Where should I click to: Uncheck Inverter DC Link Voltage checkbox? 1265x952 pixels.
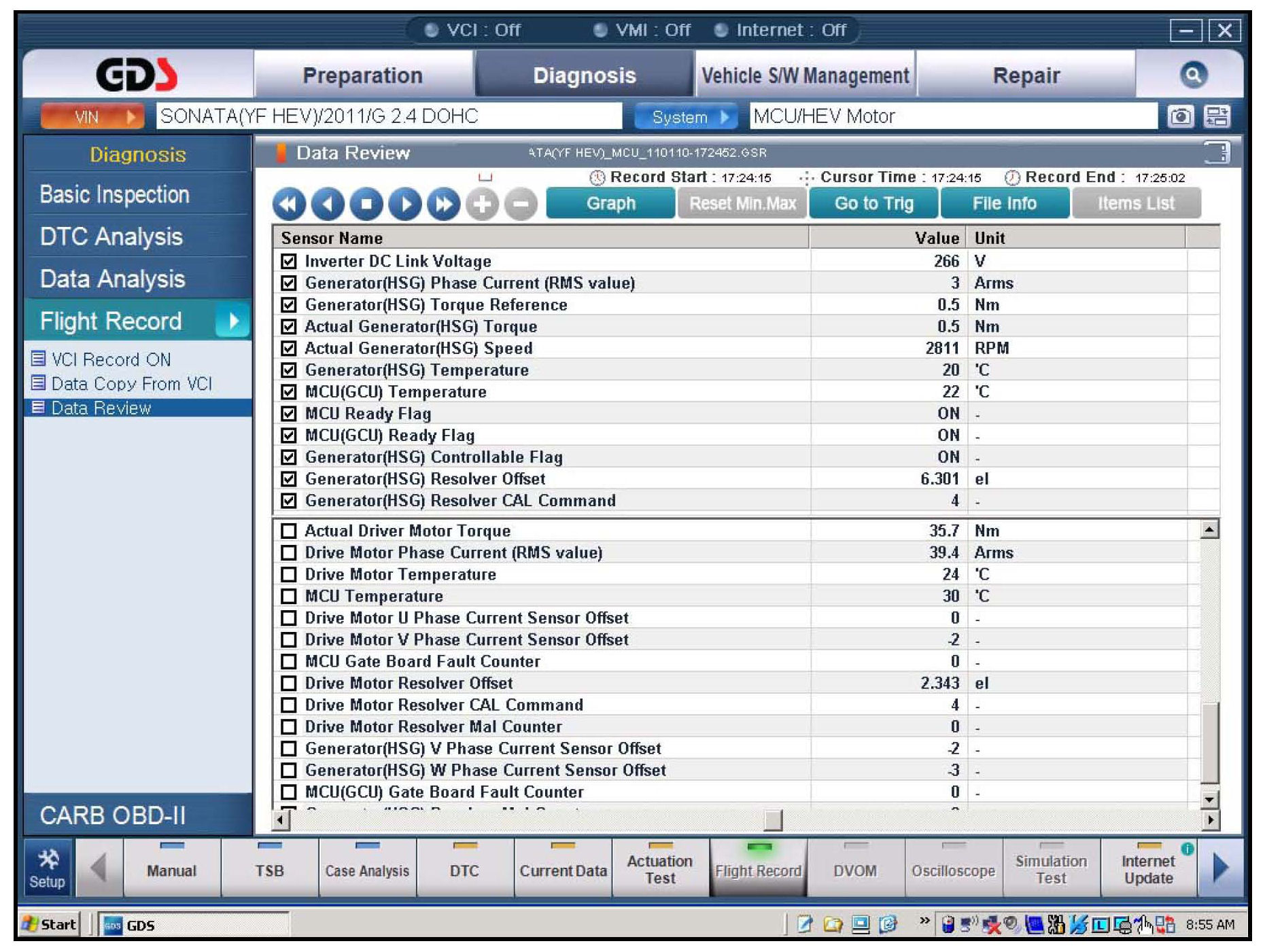pos(289,261)
